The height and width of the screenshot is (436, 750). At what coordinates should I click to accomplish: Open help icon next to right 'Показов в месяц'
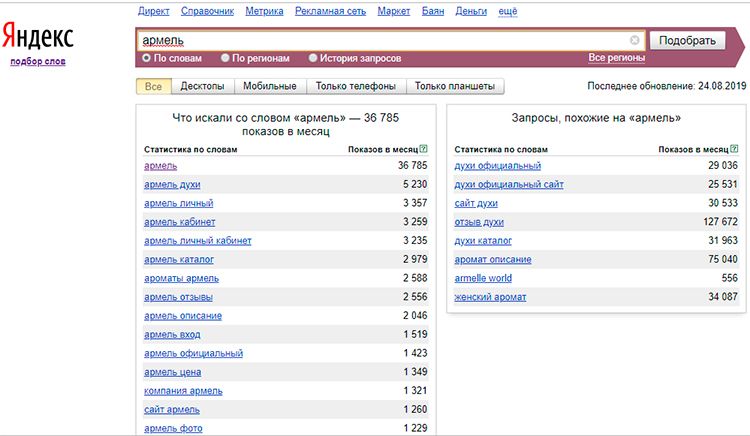click(734, 149)
